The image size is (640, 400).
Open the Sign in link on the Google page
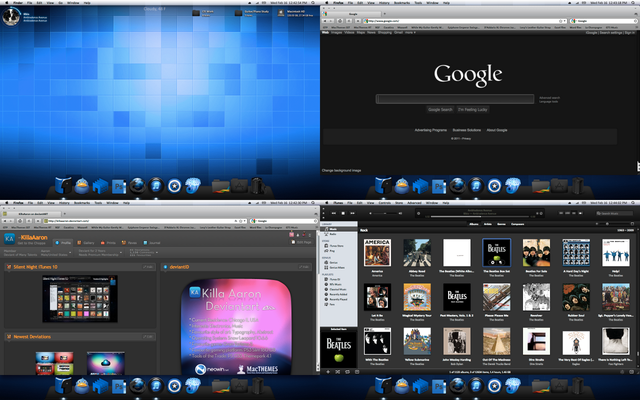click(629, 32)
